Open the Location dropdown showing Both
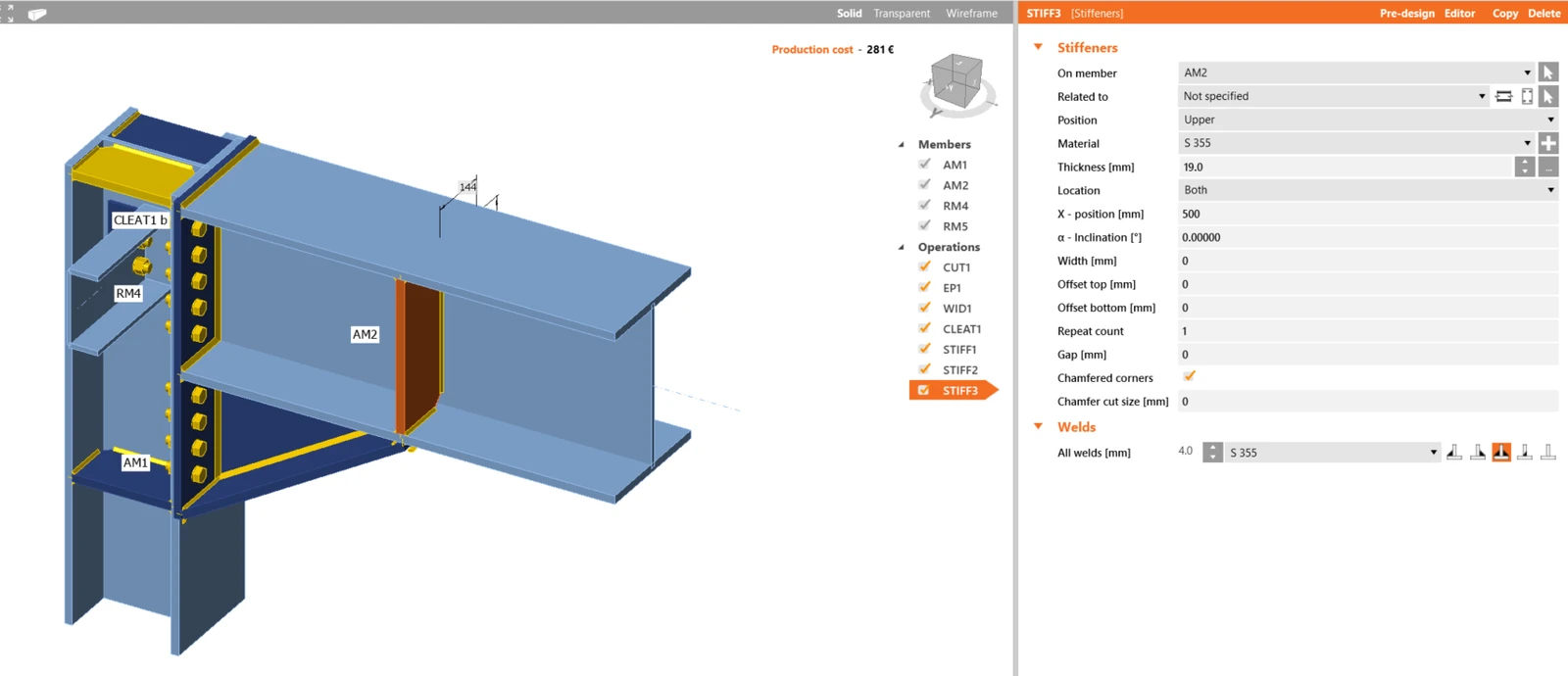Screen dimensions: 1568x676 coord(1368,190)
